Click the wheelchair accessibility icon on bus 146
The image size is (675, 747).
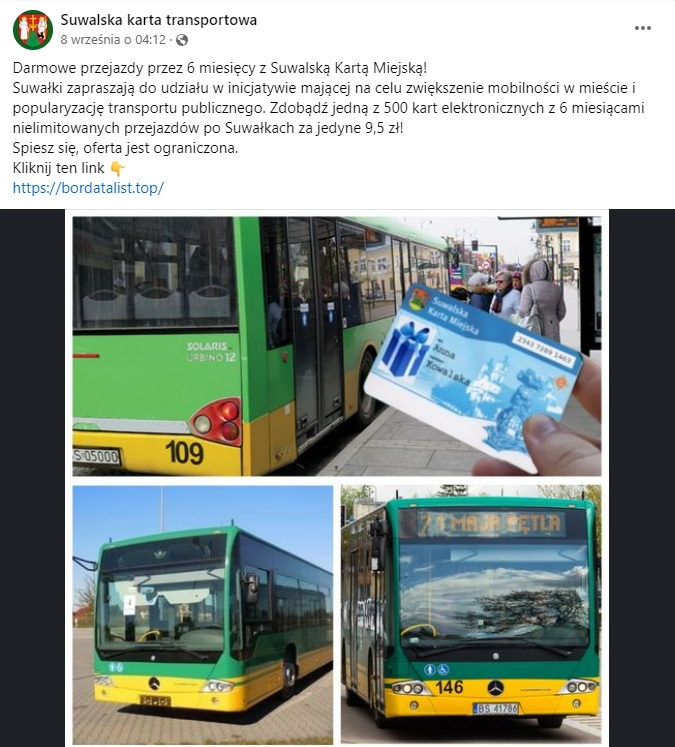click(443, 670)
